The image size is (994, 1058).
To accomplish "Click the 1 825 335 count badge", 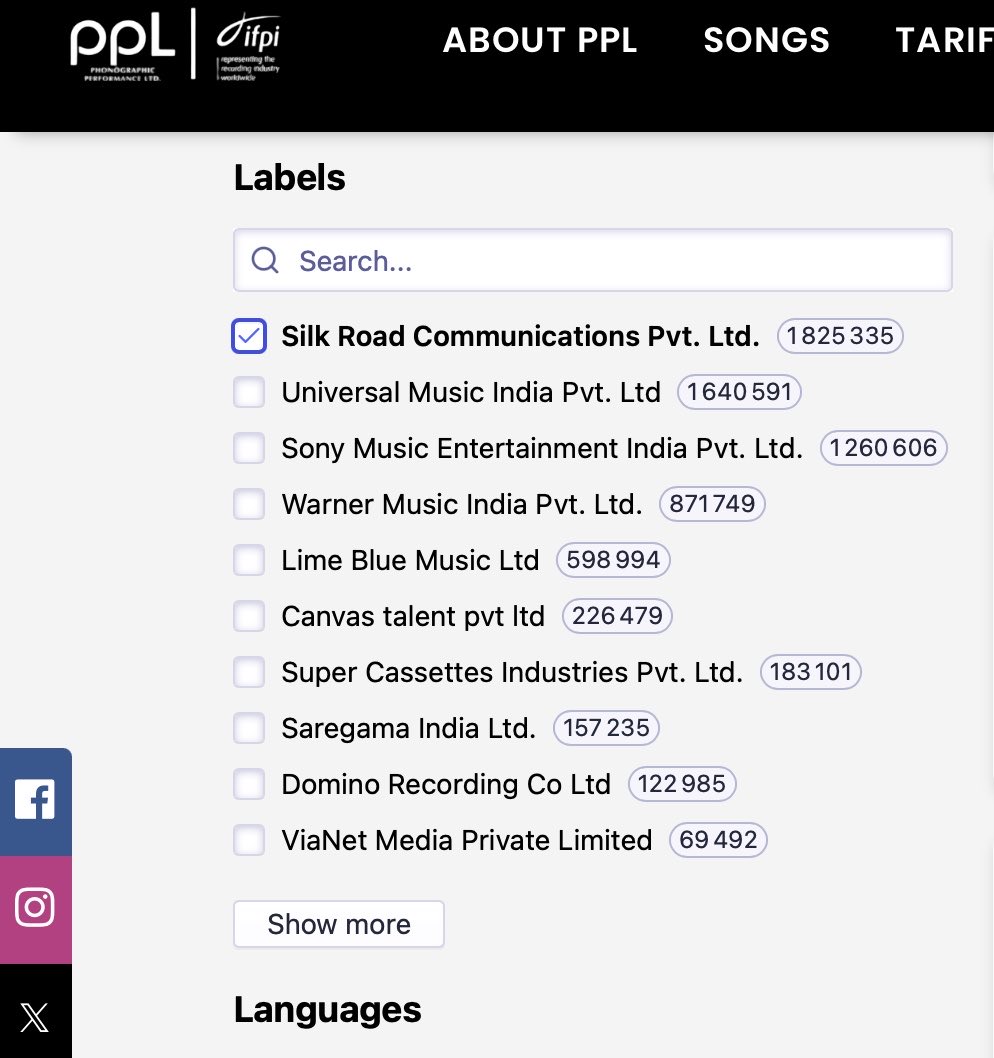I will [x=840, y=336].
